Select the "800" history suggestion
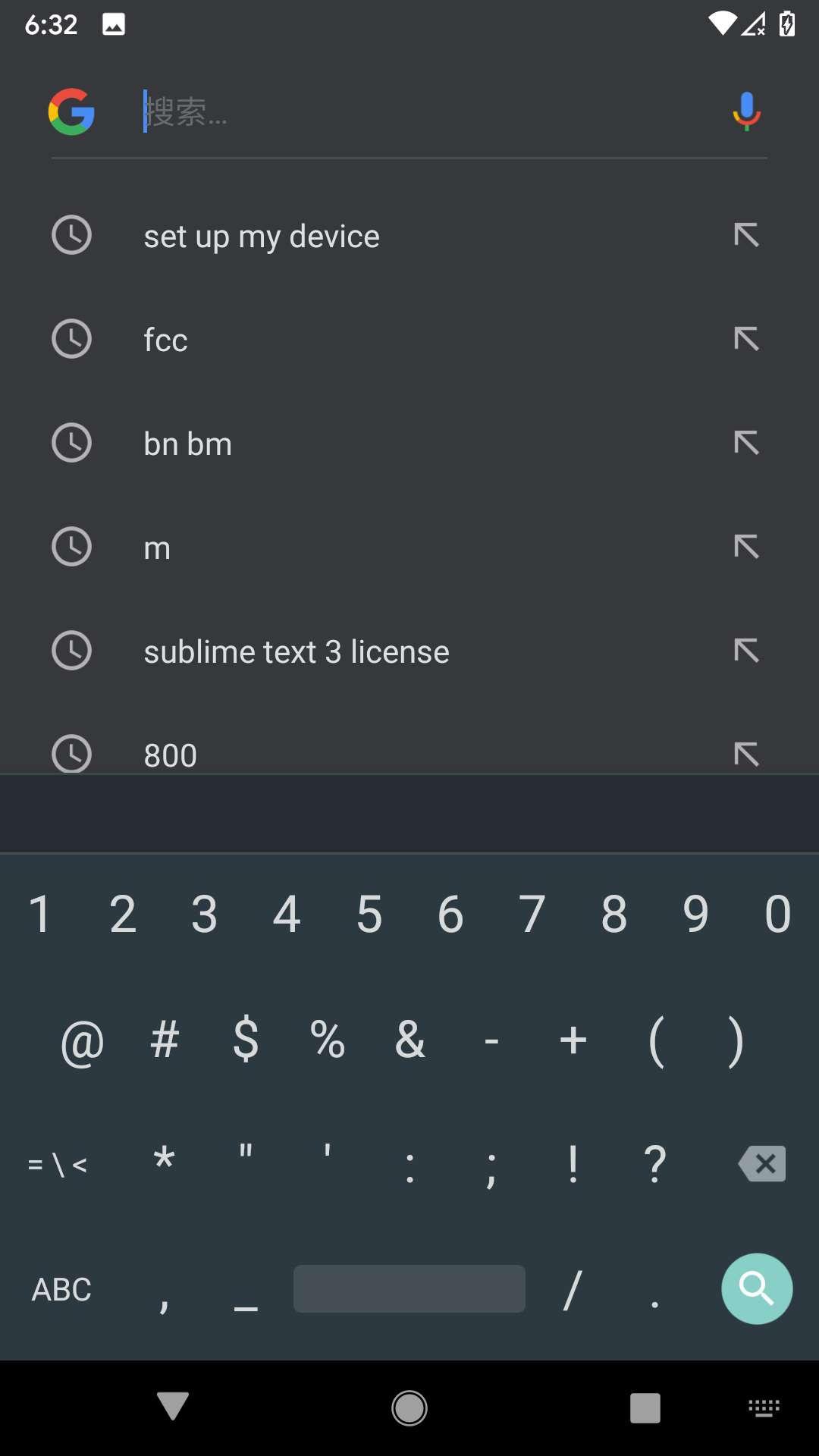This screenshot has width=819, height=1456. [x=171, y=755]
